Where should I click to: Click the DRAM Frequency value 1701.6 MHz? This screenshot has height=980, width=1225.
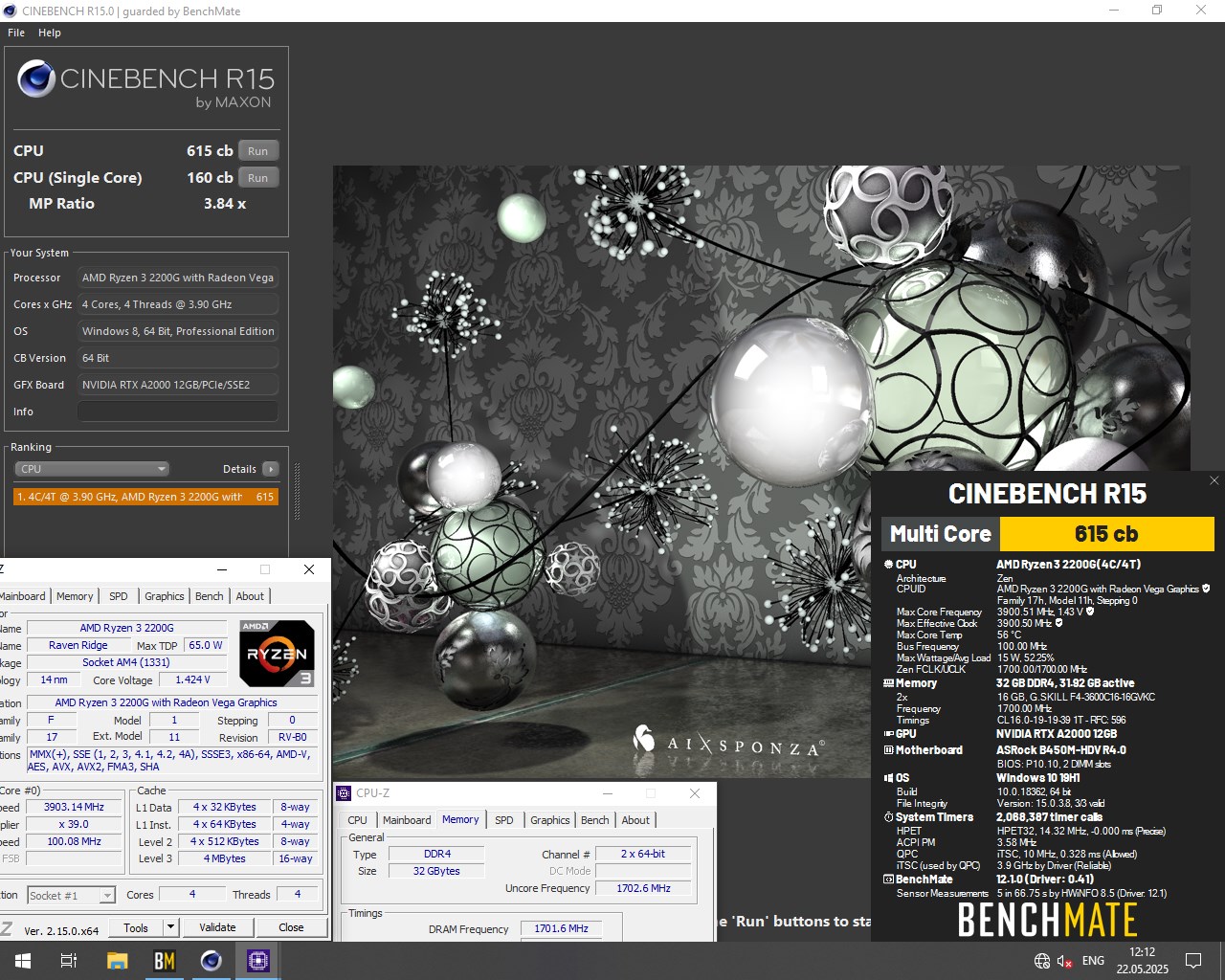[561, 928]
